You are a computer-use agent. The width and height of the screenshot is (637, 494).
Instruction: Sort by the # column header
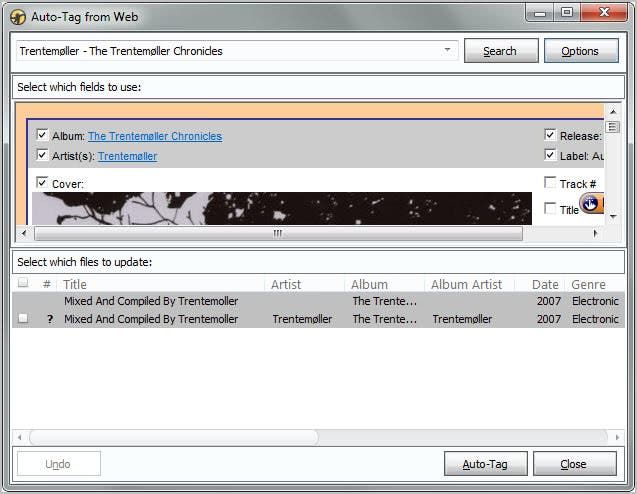click(x=47, y=284)
